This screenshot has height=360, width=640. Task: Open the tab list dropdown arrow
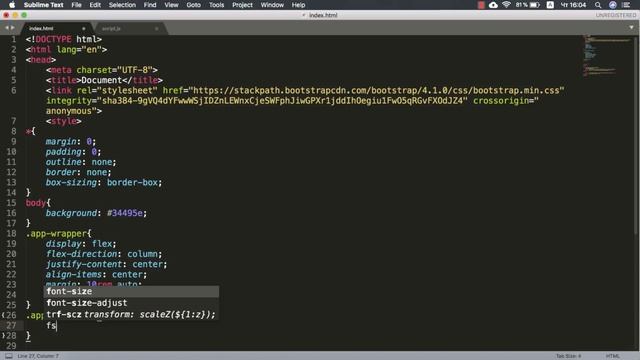tap(631, 27)
